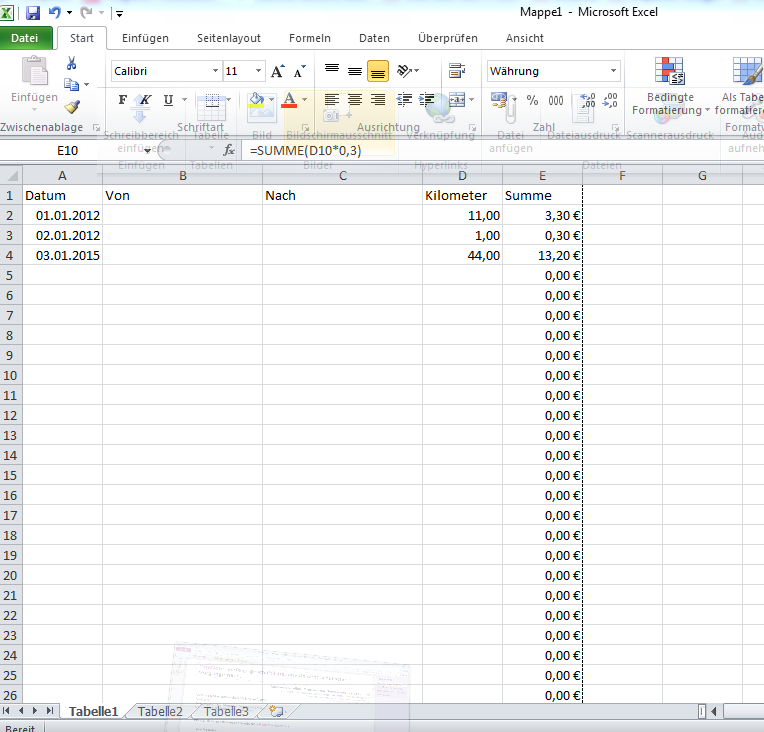Open the font size dropdown

259,71
